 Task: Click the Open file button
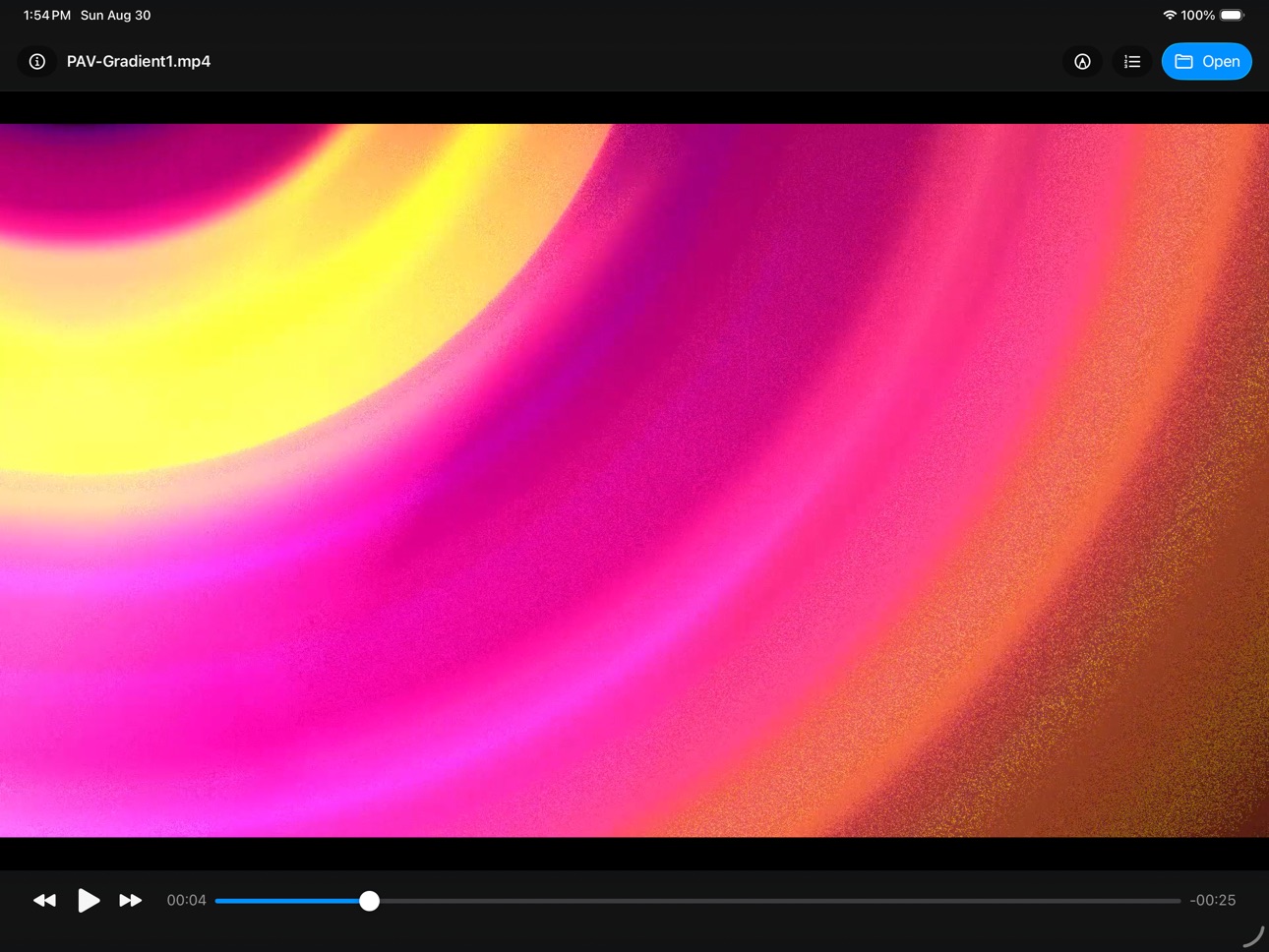pyautogui.click(x=1207, y=61)
